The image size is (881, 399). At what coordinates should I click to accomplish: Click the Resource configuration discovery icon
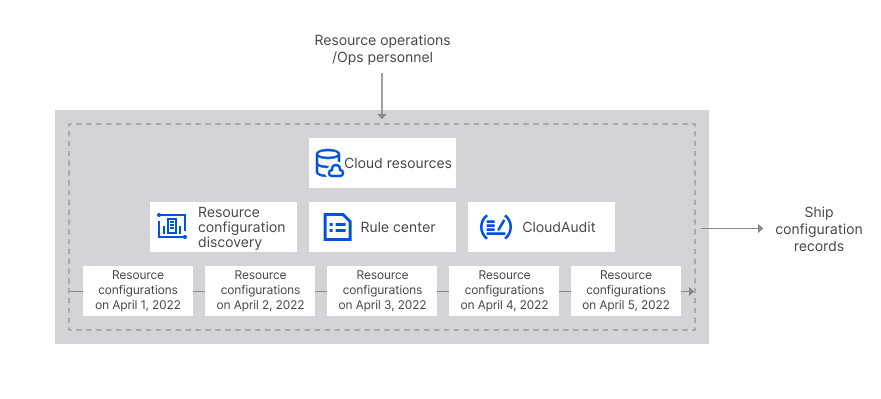(171, 226)
